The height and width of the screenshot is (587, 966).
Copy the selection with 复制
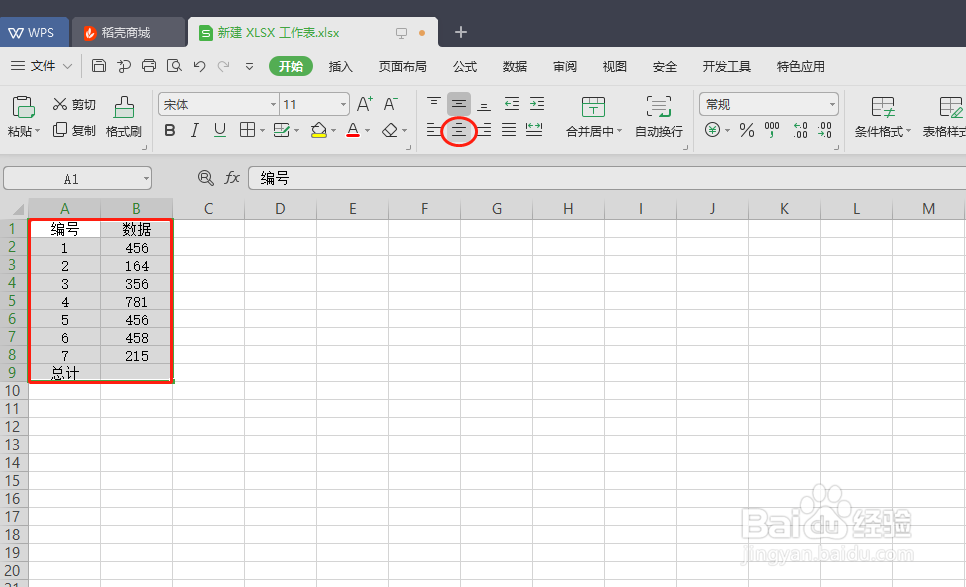point(74,130)
